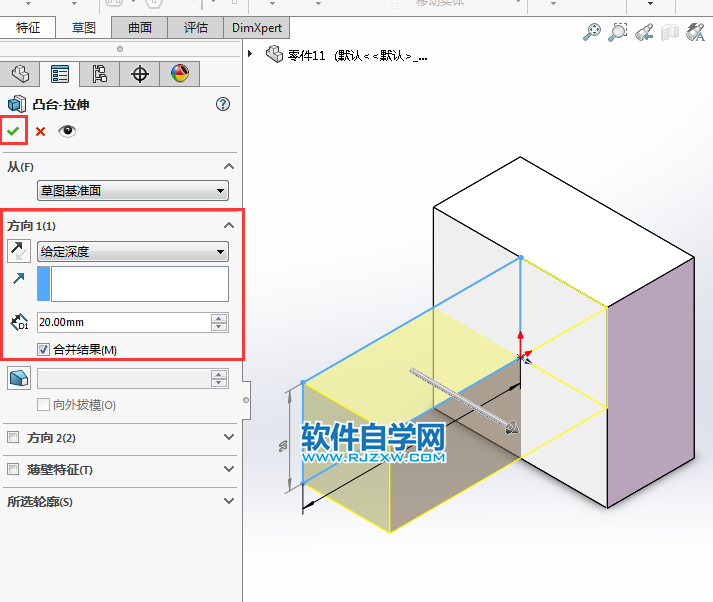
Task: Expand the 薄壁特征(T) section
Action: tap(229, 469)
